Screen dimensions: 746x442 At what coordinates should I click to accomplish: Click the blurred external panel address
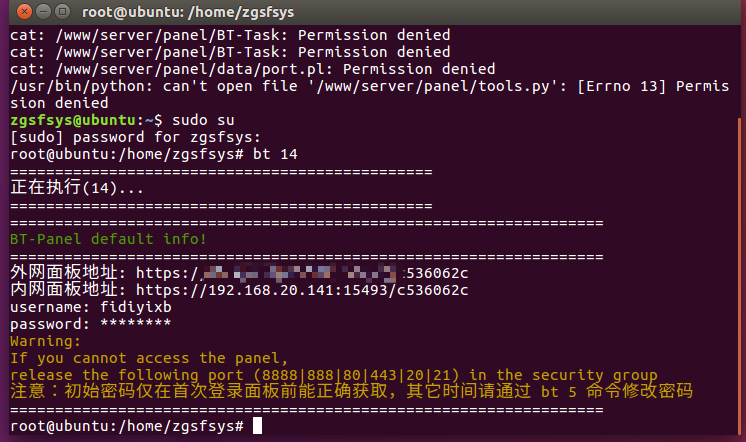300,273
